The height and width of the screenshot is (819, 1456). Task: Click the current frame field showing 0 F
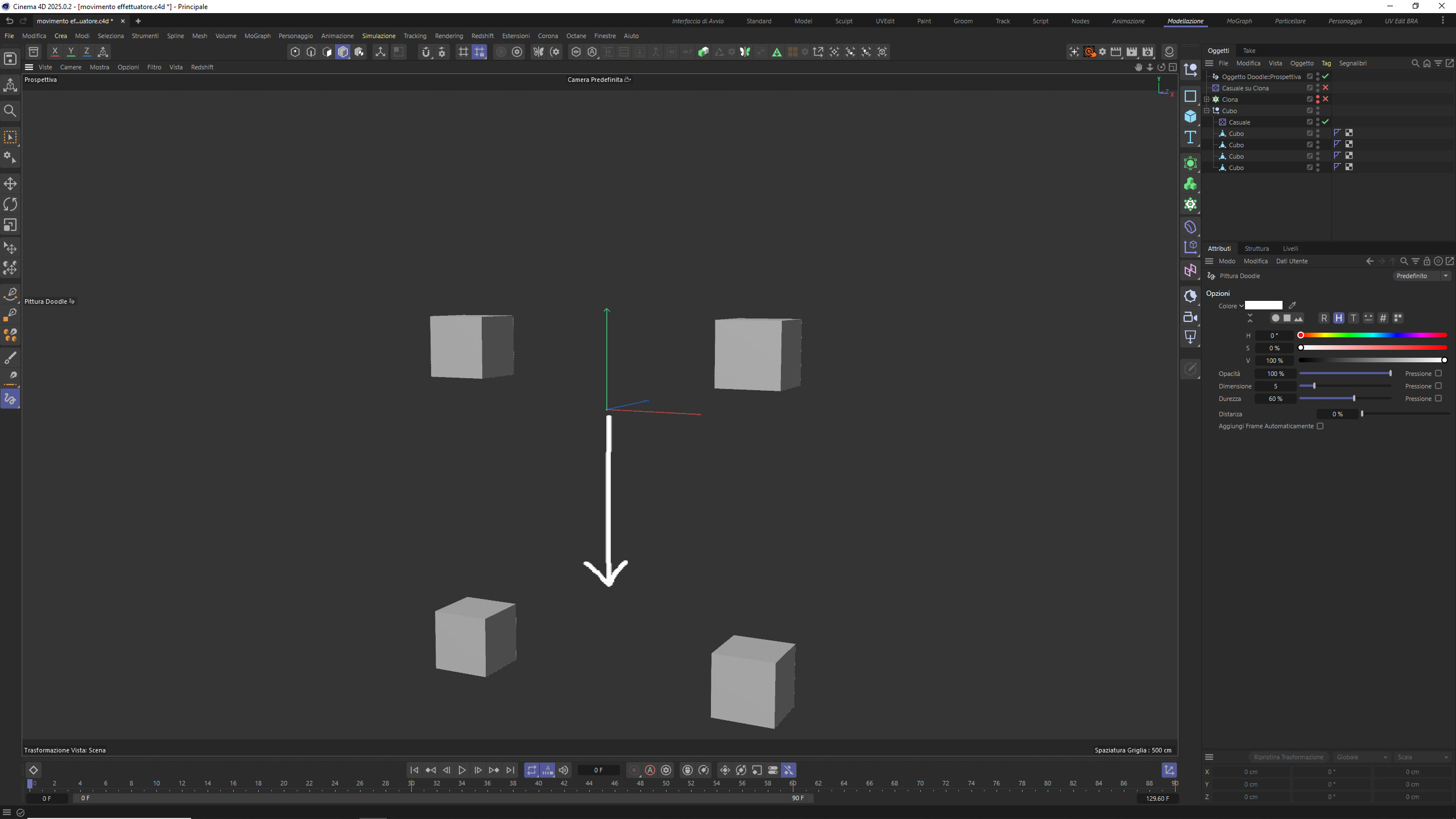pos(598,770)
